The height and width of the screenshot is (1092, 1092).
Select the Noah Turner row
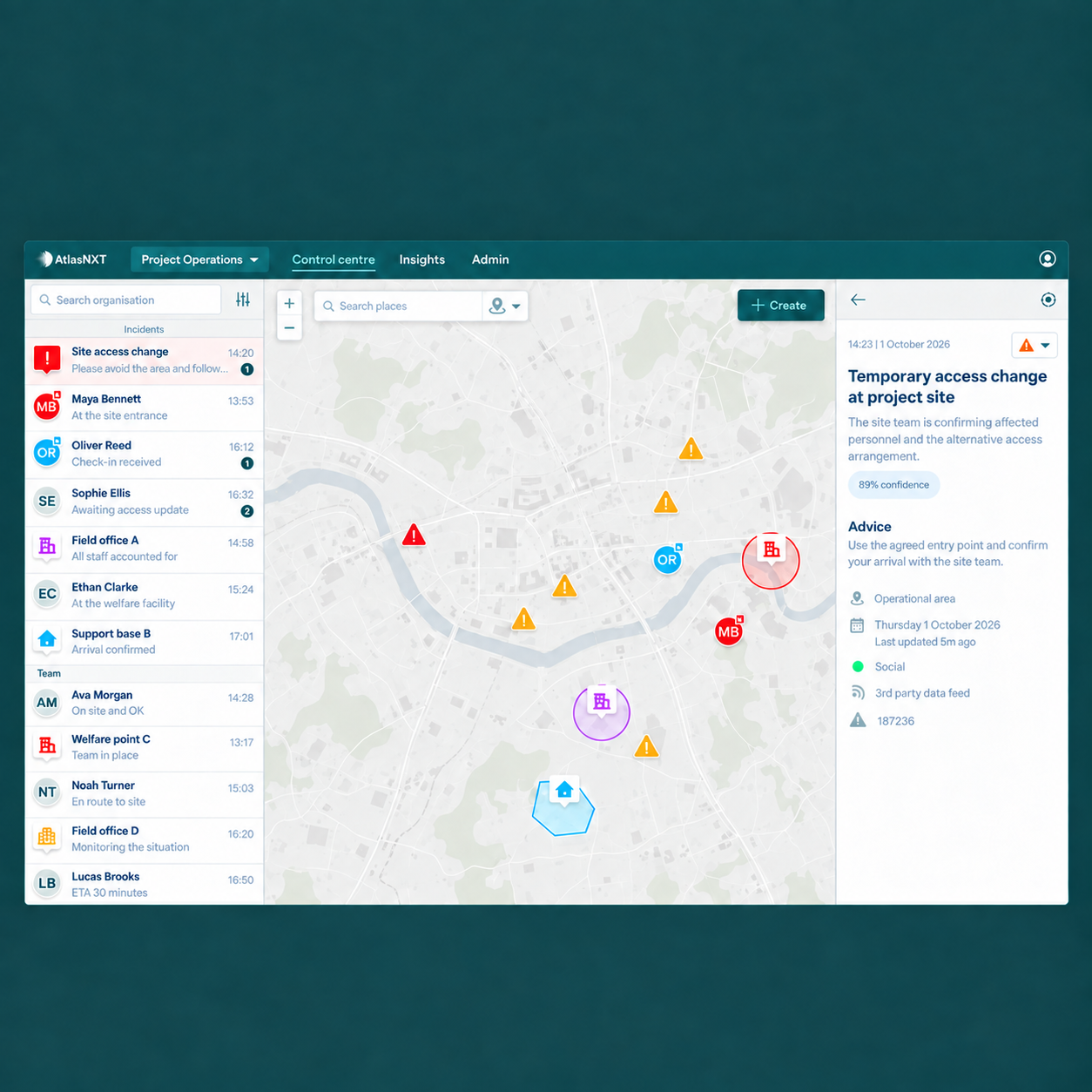pyautogui.click(x=144, y=794)
